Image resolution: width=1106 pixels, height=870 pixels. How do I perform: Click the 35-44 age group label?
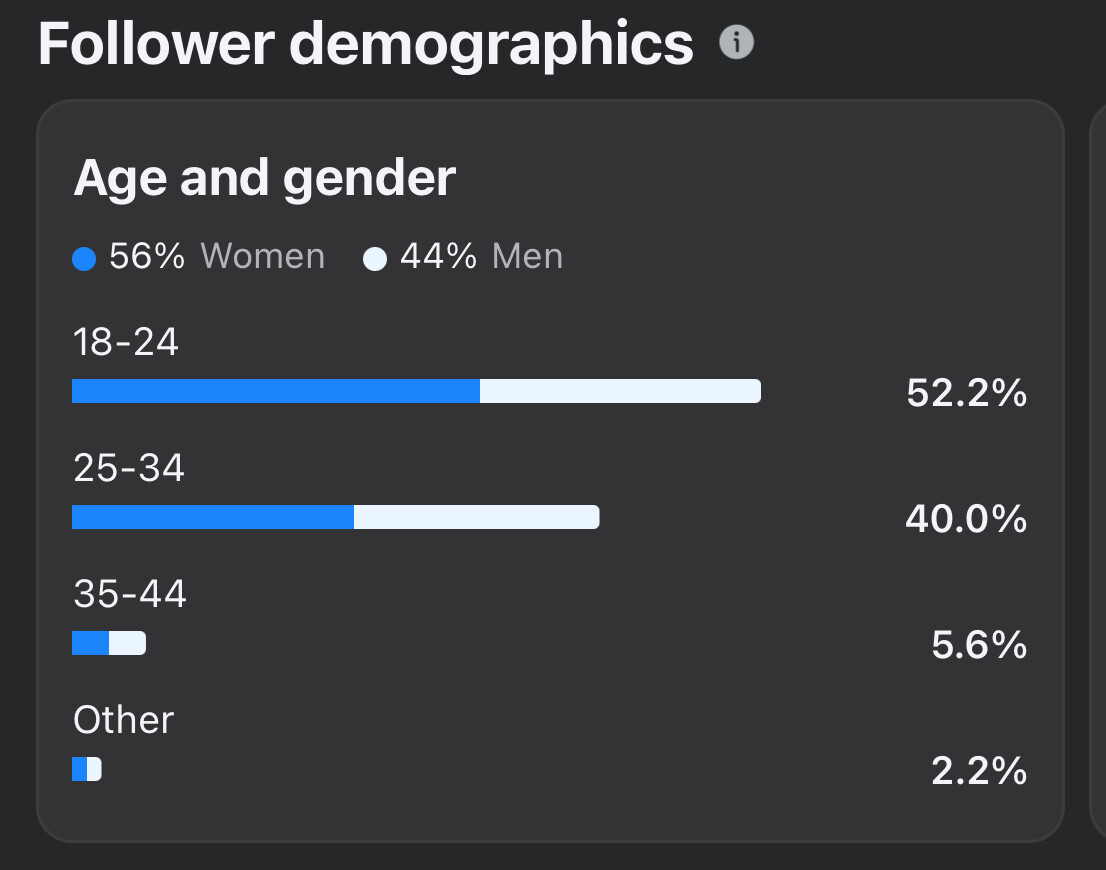pos(130,593)
